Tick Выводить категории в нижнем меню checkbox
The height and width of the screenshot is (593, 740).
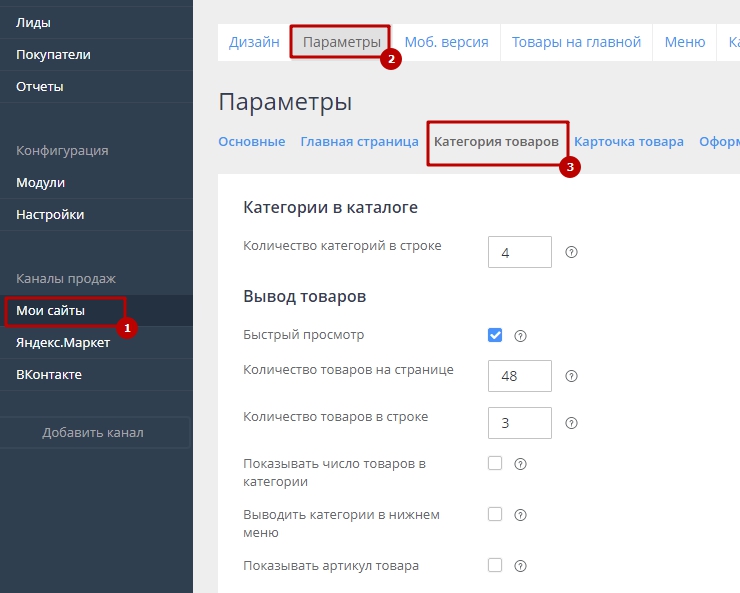pos(495,514)
